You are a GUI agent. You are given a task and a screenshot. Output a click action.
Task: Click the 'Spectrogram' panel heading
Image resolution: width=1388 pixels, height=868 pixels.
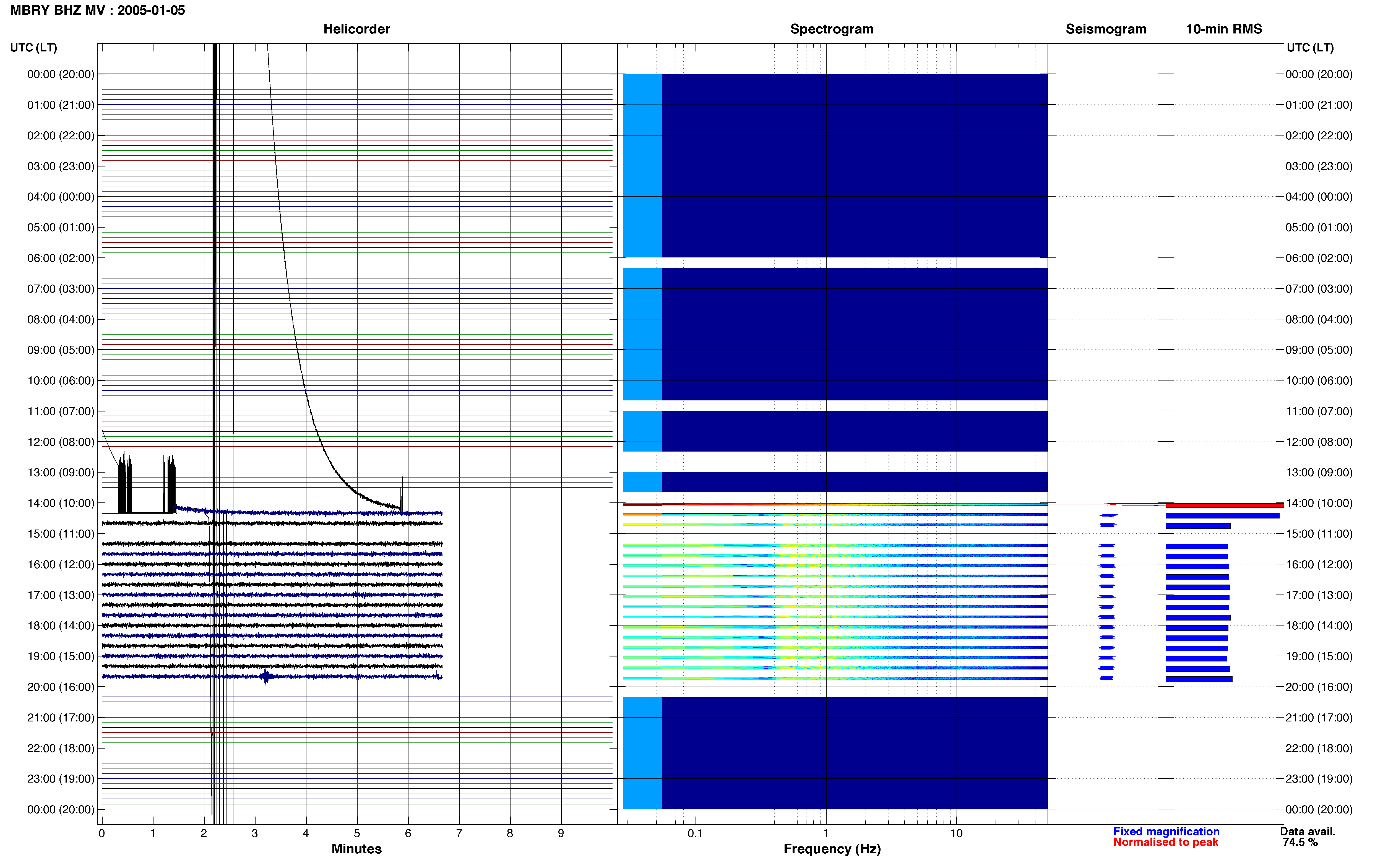click(832, 29)
